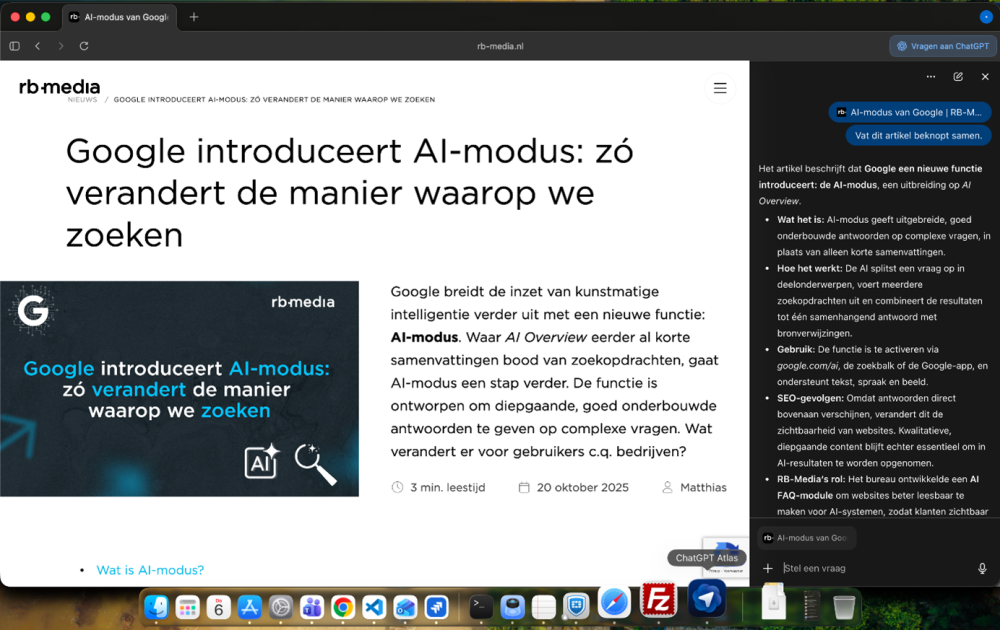Open the 'Vragen aan ChatGPT' button in toolbar
This screenshot has height=630, width=1000.
pos(941,45)
